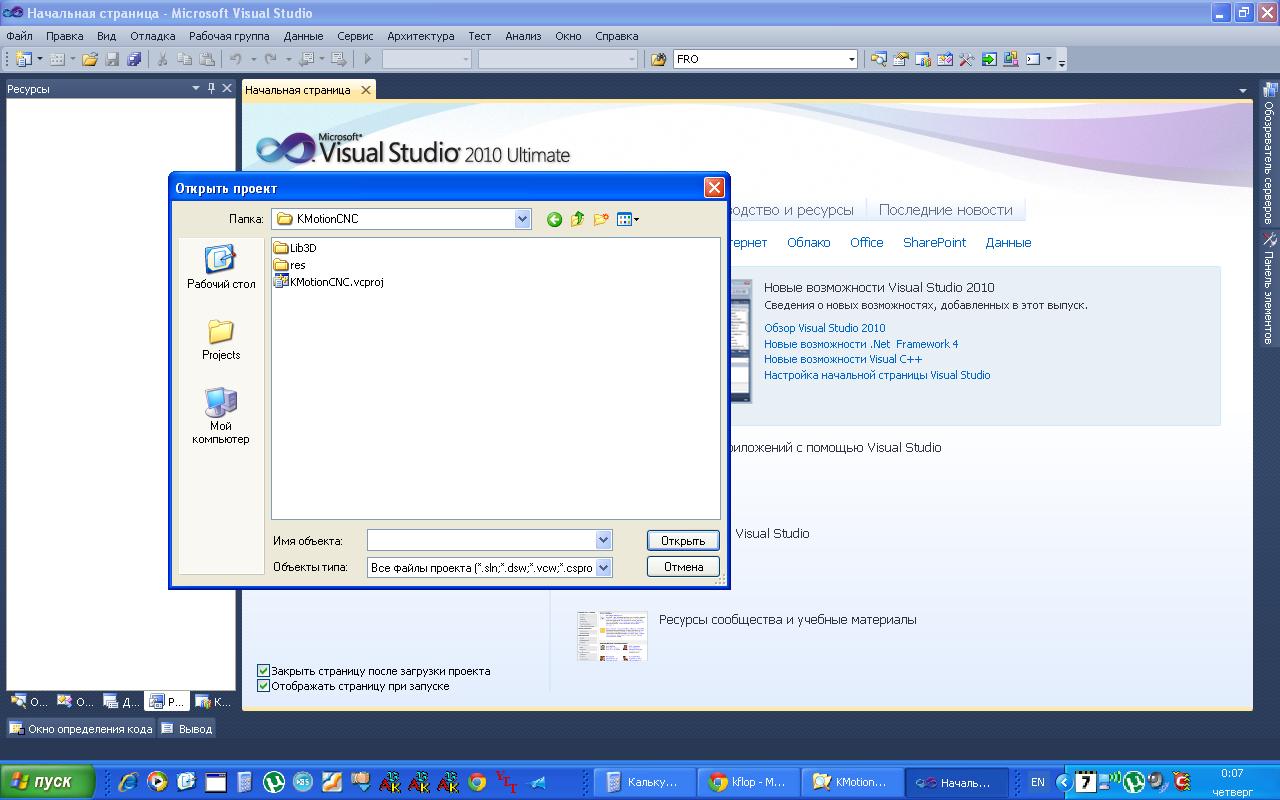Launch uTorrent from quick launch bar
1280x800 pixels.
tap(274, 782)
